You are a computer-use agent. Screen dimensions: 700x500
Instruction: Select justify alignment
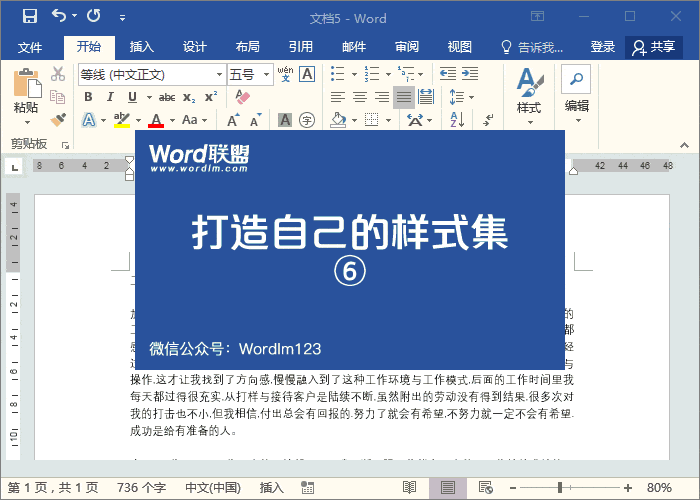click(x=404, y=97)
